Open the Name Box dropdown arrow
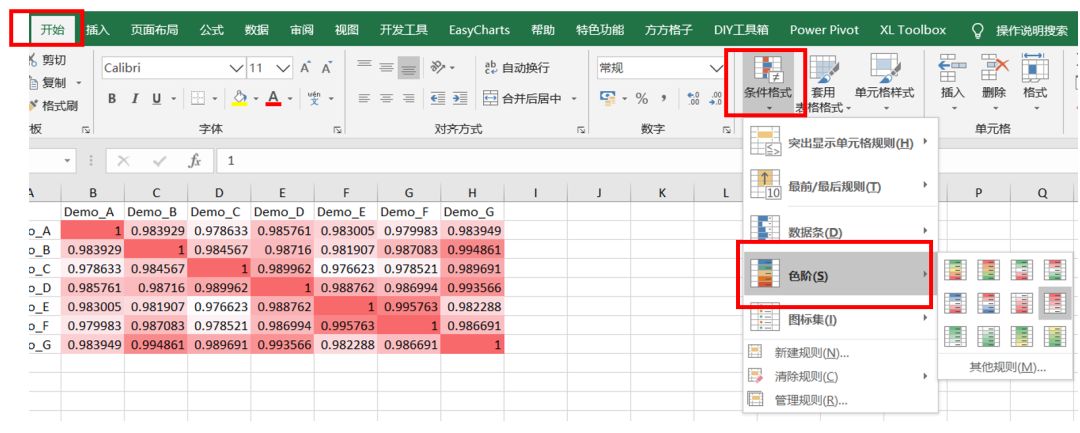The image size is (1080, 433). (x=68, y=160)
